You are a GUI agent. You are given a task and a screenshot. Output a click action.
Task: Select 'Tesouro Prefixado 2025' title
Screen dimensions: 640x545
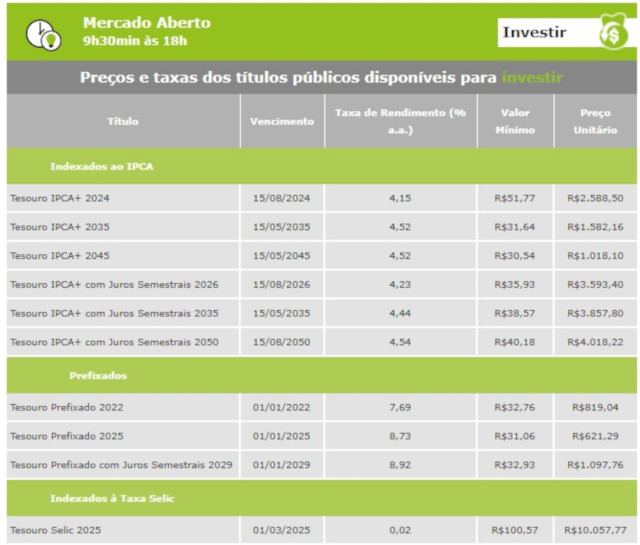point(67,436)
